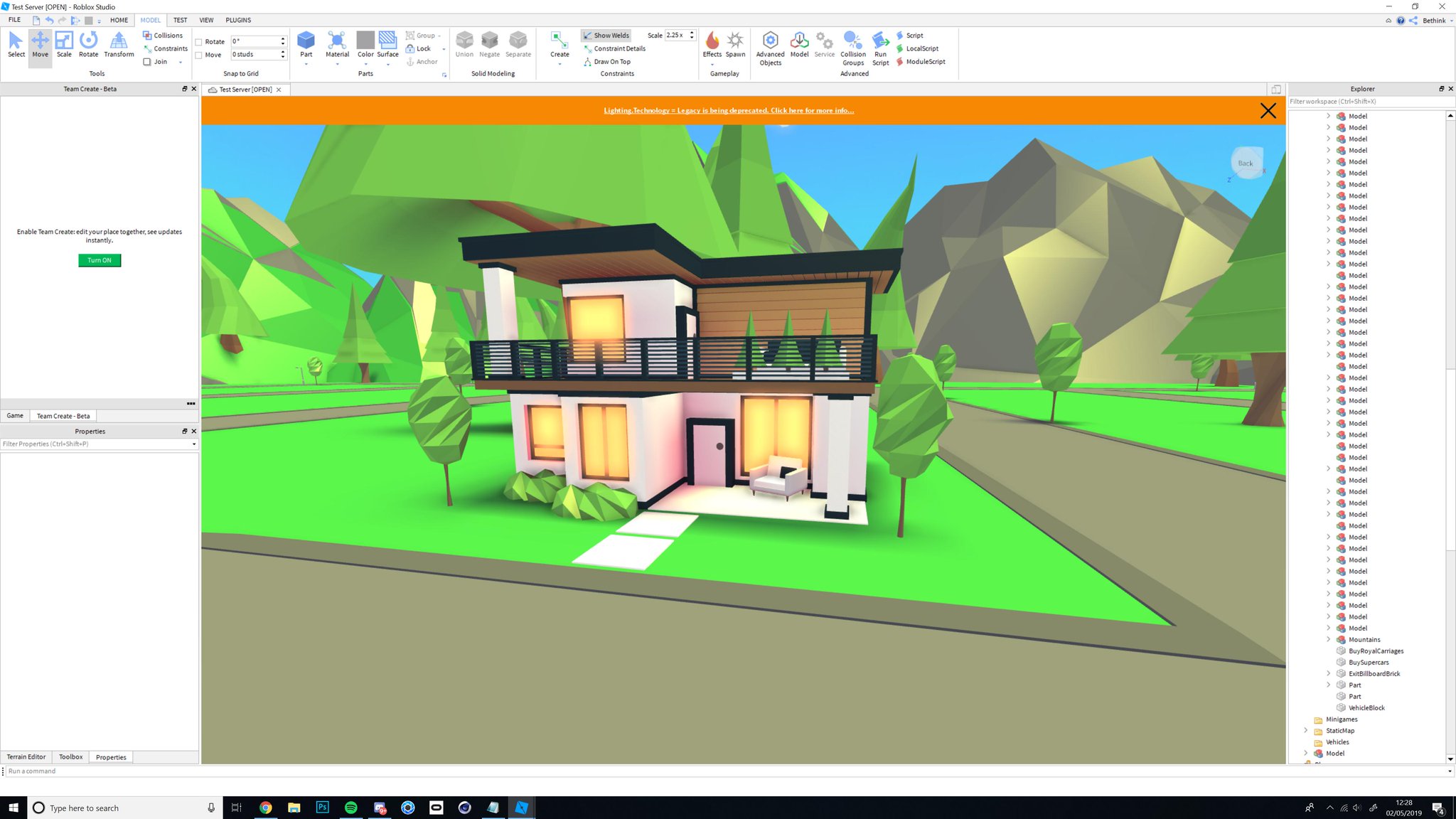Viewport: 1456px width, 819px height.
Task: Enable the Rotate snap checkbox
Action: click(x=199, y=42)
